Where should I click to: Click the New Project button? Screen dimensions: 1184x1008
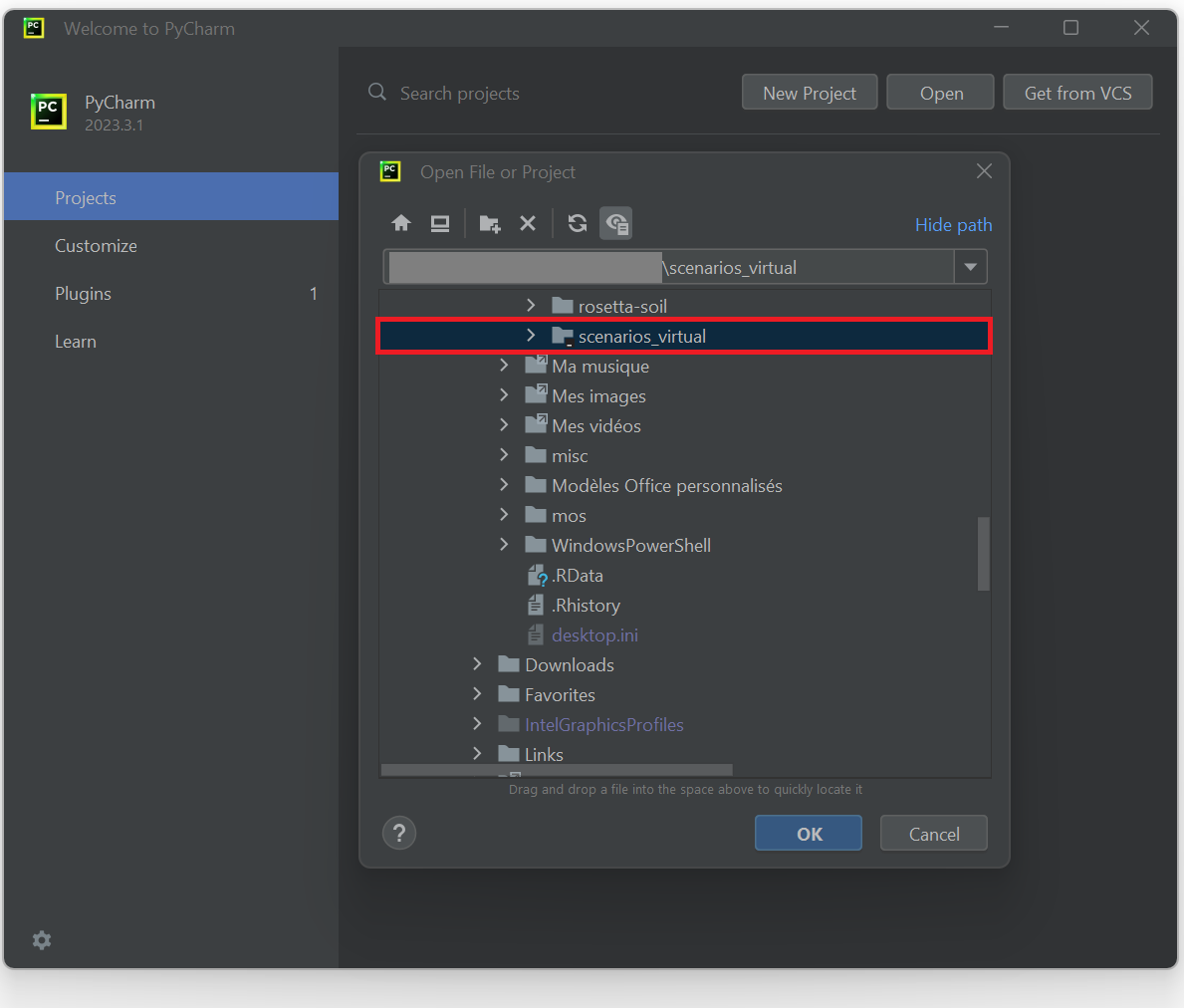click(x=810, y=92)
